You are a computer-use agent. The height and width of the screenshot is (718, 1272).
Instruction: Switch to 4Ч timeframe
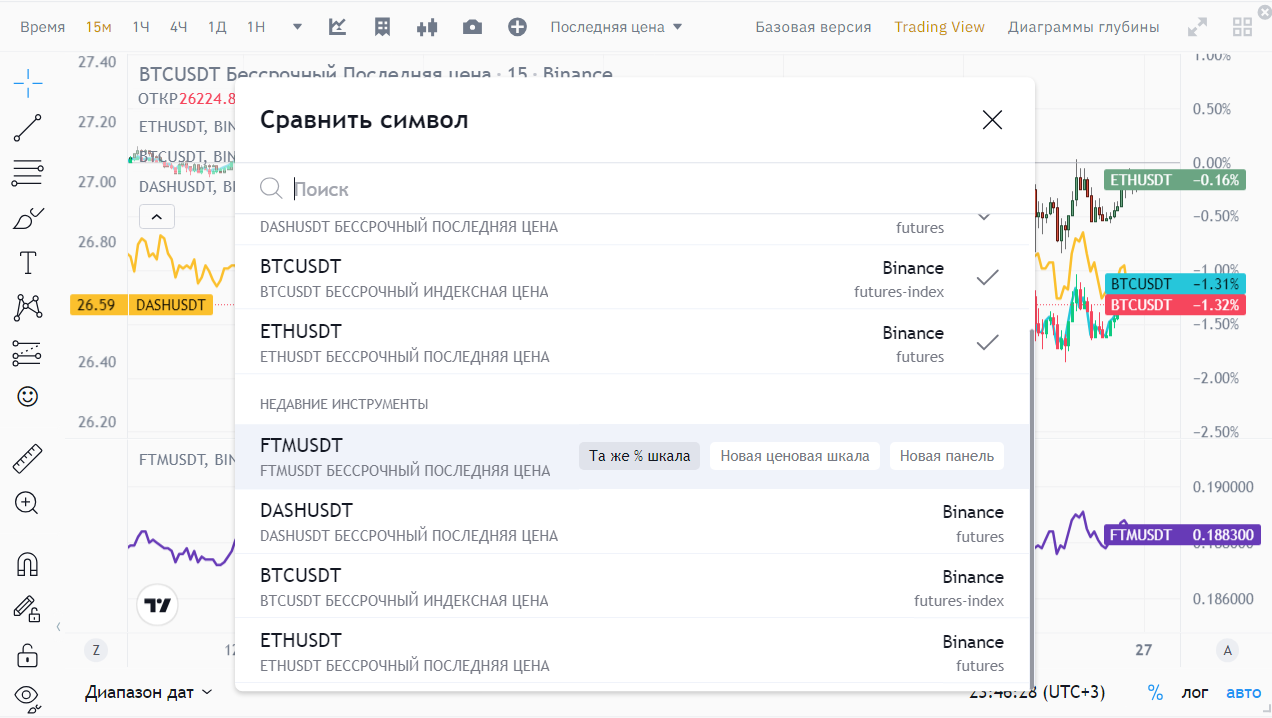[x=179, y=27]
